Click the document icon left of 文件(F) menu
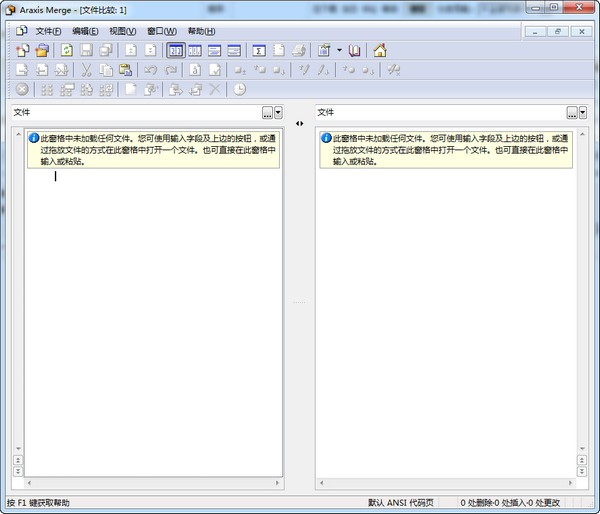 click(x=21, y=31)
